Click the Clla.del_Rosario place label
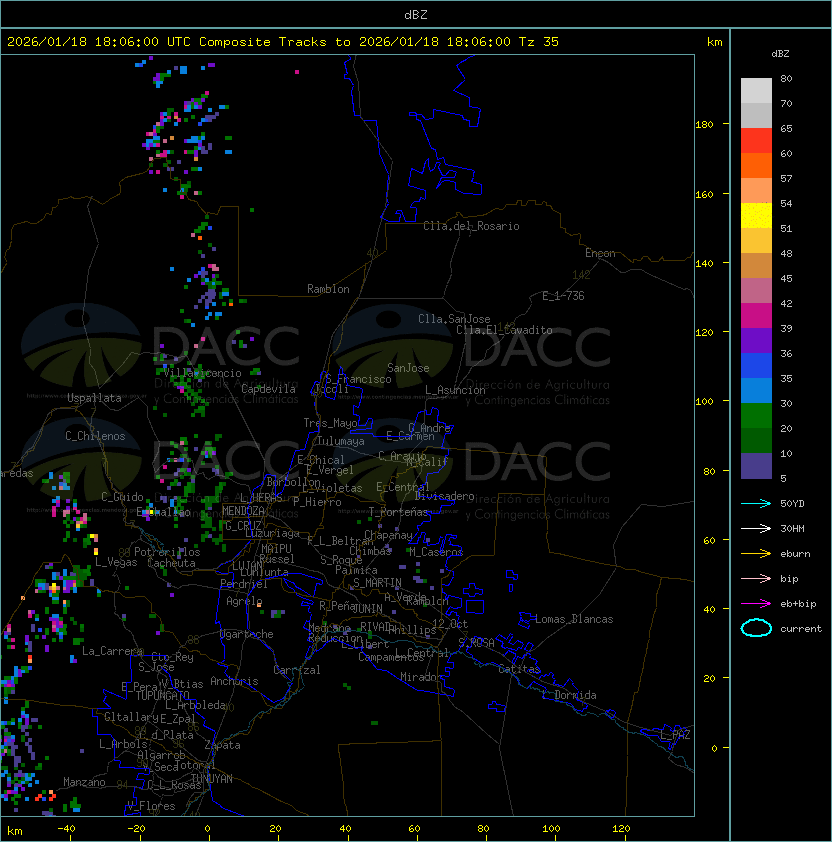This screenshot has width=832, height=842. [472, 226]
